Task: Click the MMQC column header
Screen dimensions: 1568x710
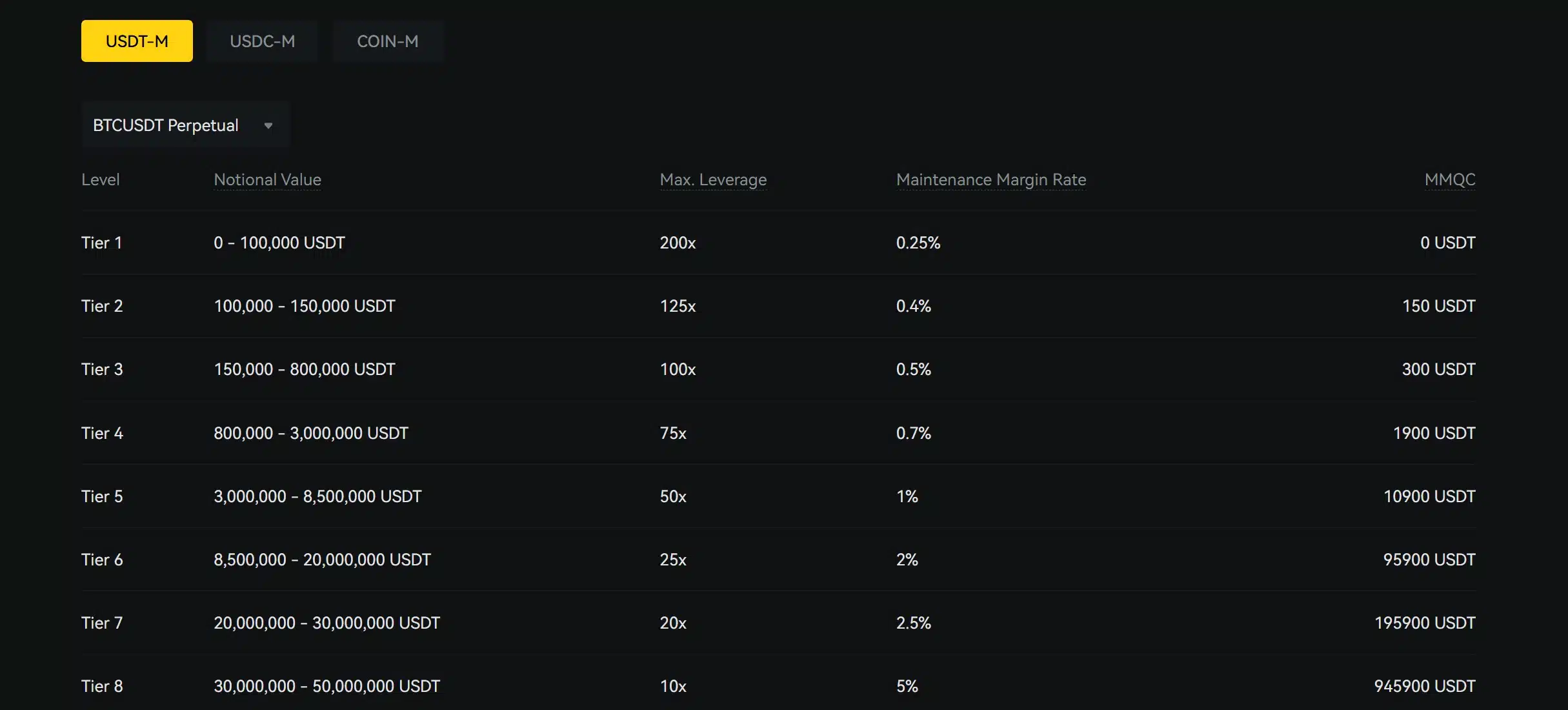Action: click(1449, 179)
